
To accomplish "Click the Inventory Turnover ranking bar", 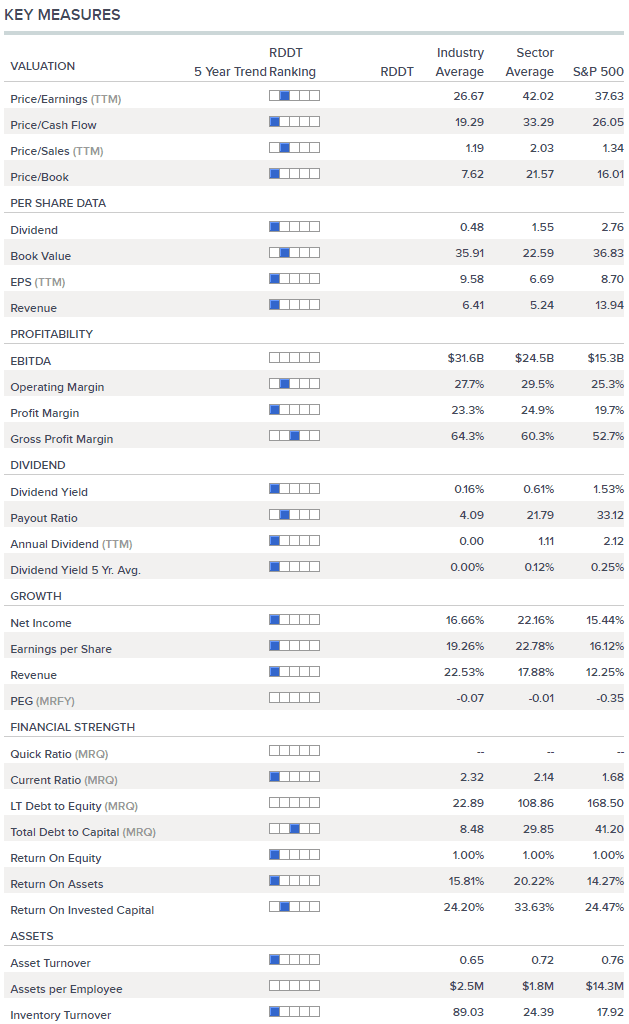I will (294, 1012).
